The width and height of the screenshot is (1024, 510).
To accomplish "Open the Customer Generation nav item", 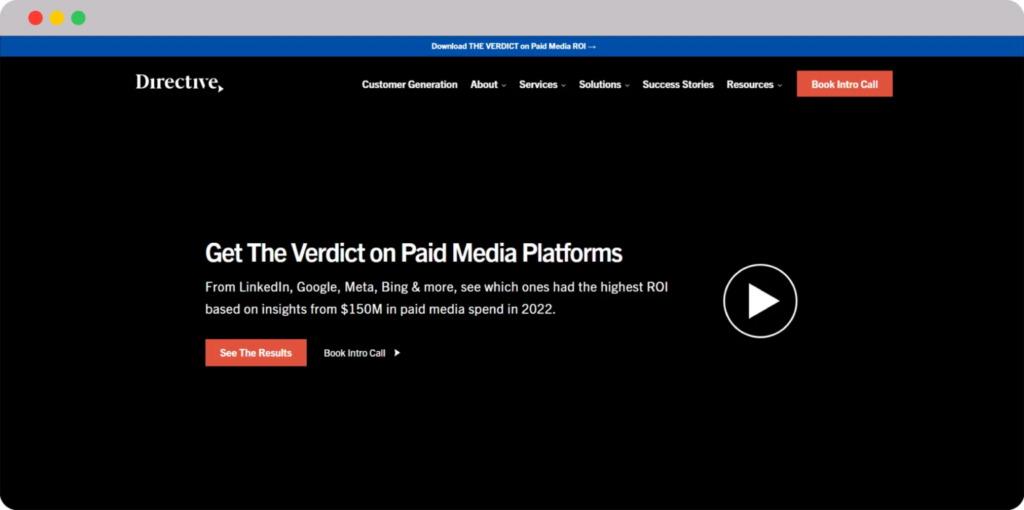I will (x=409, y=85).
